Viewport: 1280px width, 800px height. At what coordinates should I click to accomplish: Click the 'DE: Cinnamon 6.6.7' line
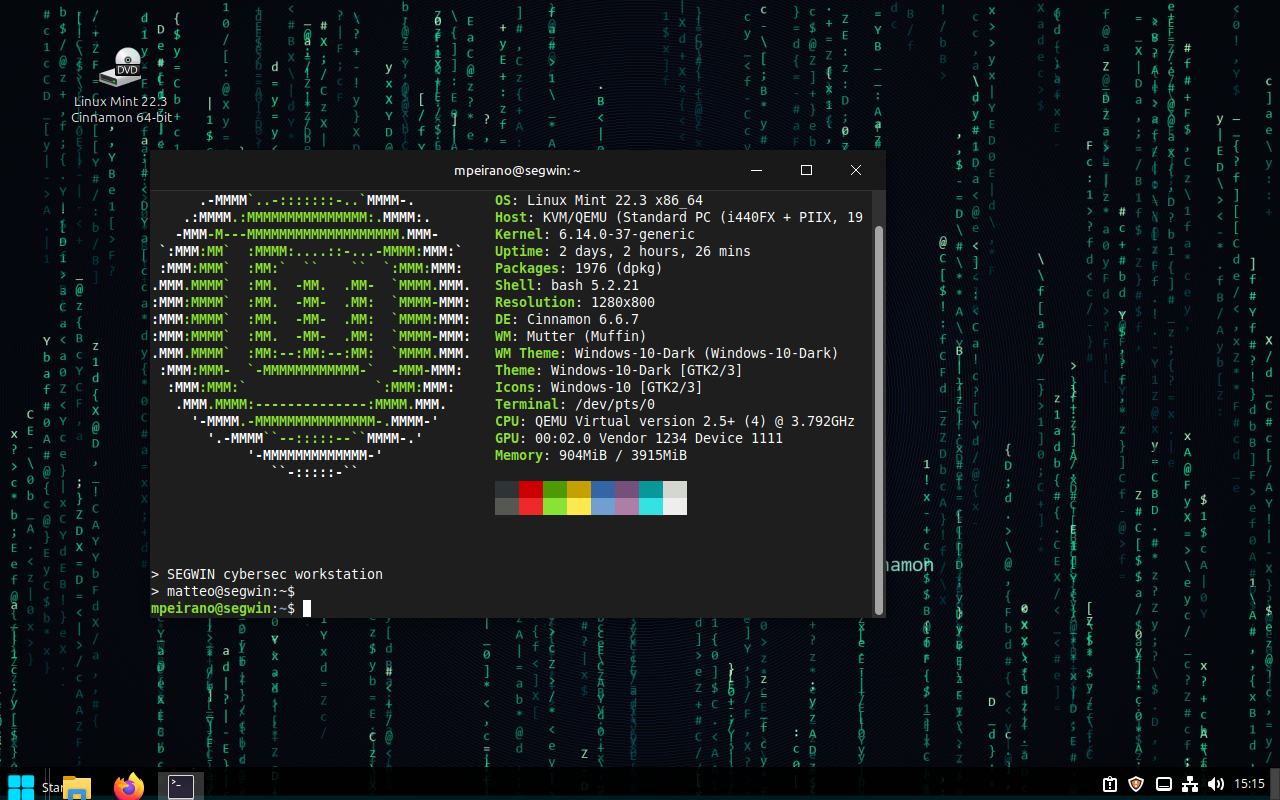point(567,319)
